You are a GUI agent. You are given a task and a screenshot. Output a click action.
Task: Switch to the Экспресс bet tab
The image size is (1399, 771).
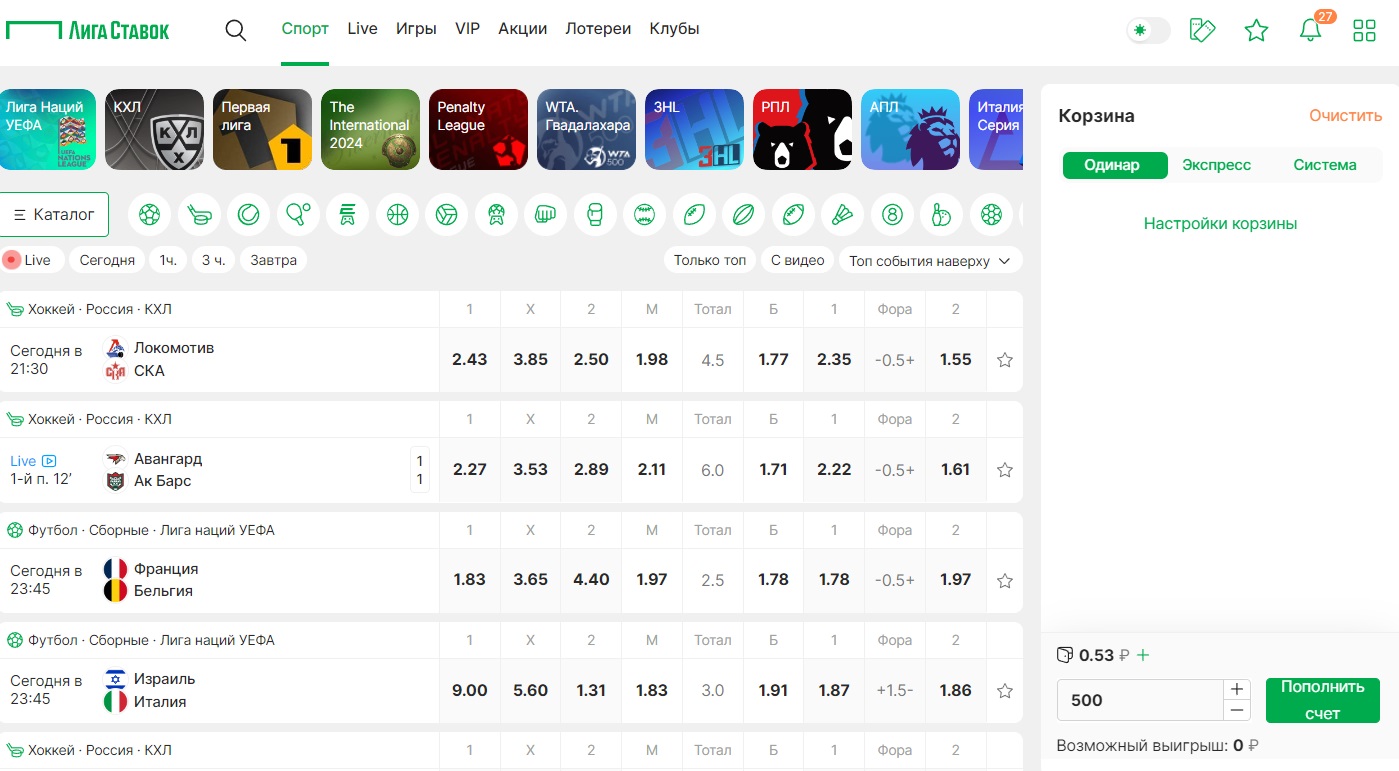click(1216, 165)
